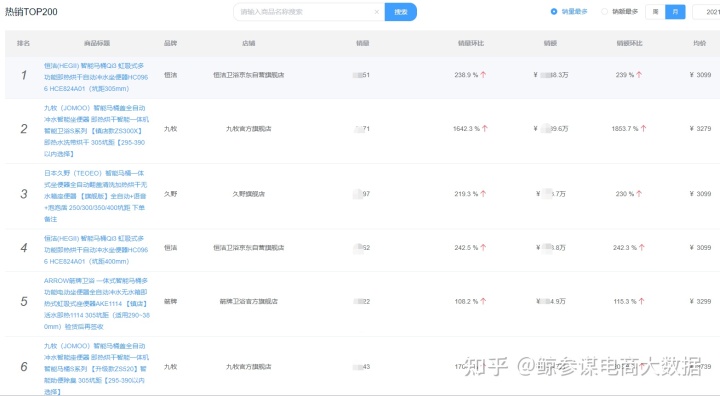This screenshot has width=720, height=396.
Task: Open rank 4 恒洁 Qi3 400mm product link
Action: pos(96,250)
